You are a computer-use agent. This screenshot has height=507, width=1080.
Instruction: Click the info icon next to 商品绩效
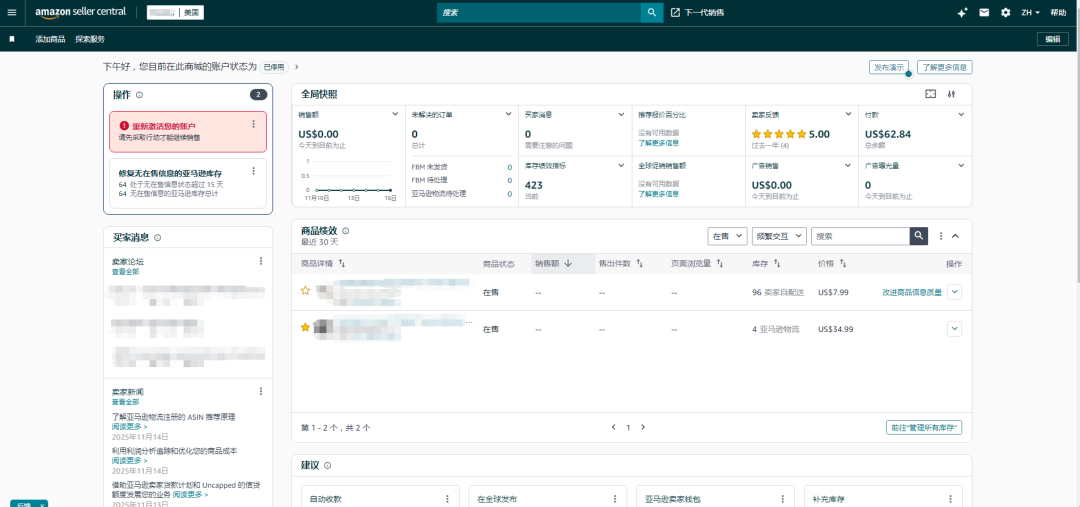click(x=346, y=231)
